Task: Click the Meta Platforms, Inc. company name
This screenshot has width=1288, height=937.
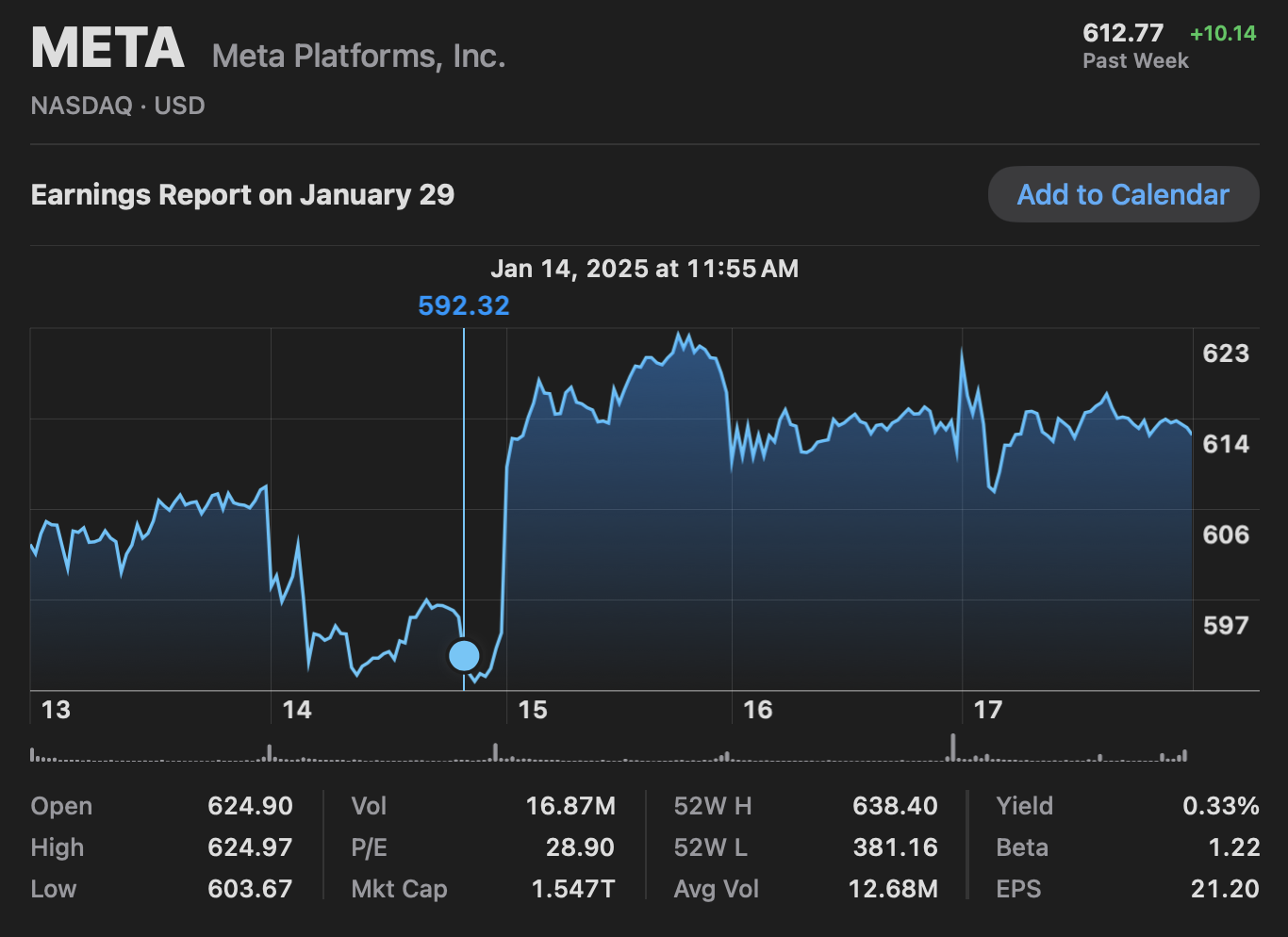Action: pyautogui.click(x=359, y=56)
